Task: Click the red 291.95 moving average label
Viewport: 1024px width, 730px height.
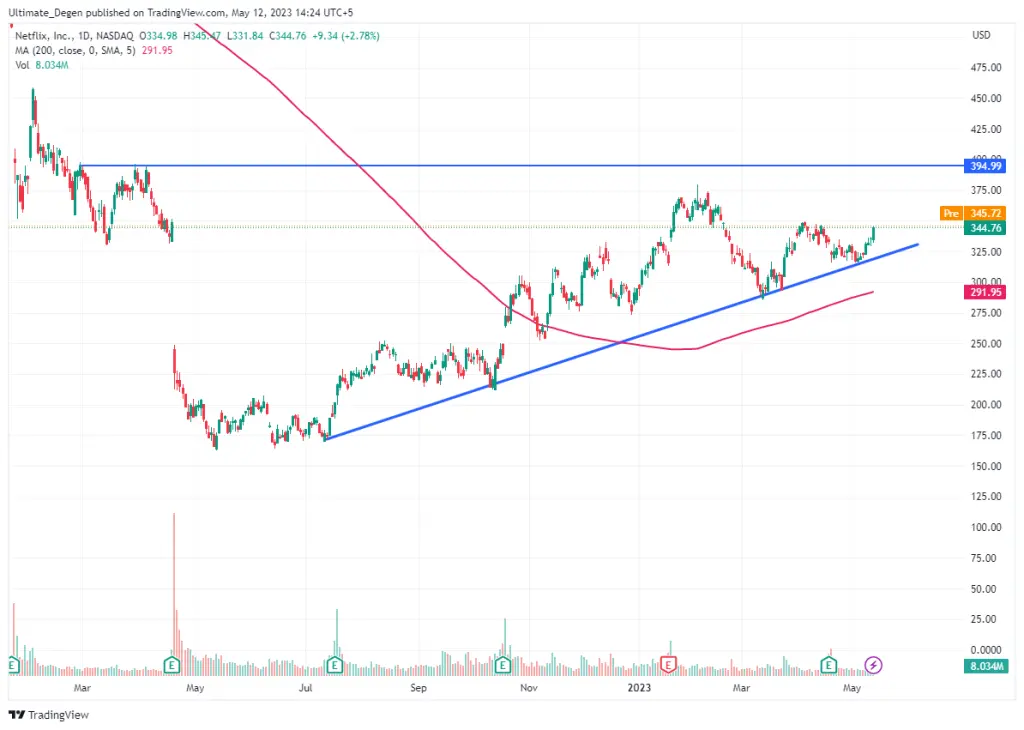Action: [x=985, y=292]
